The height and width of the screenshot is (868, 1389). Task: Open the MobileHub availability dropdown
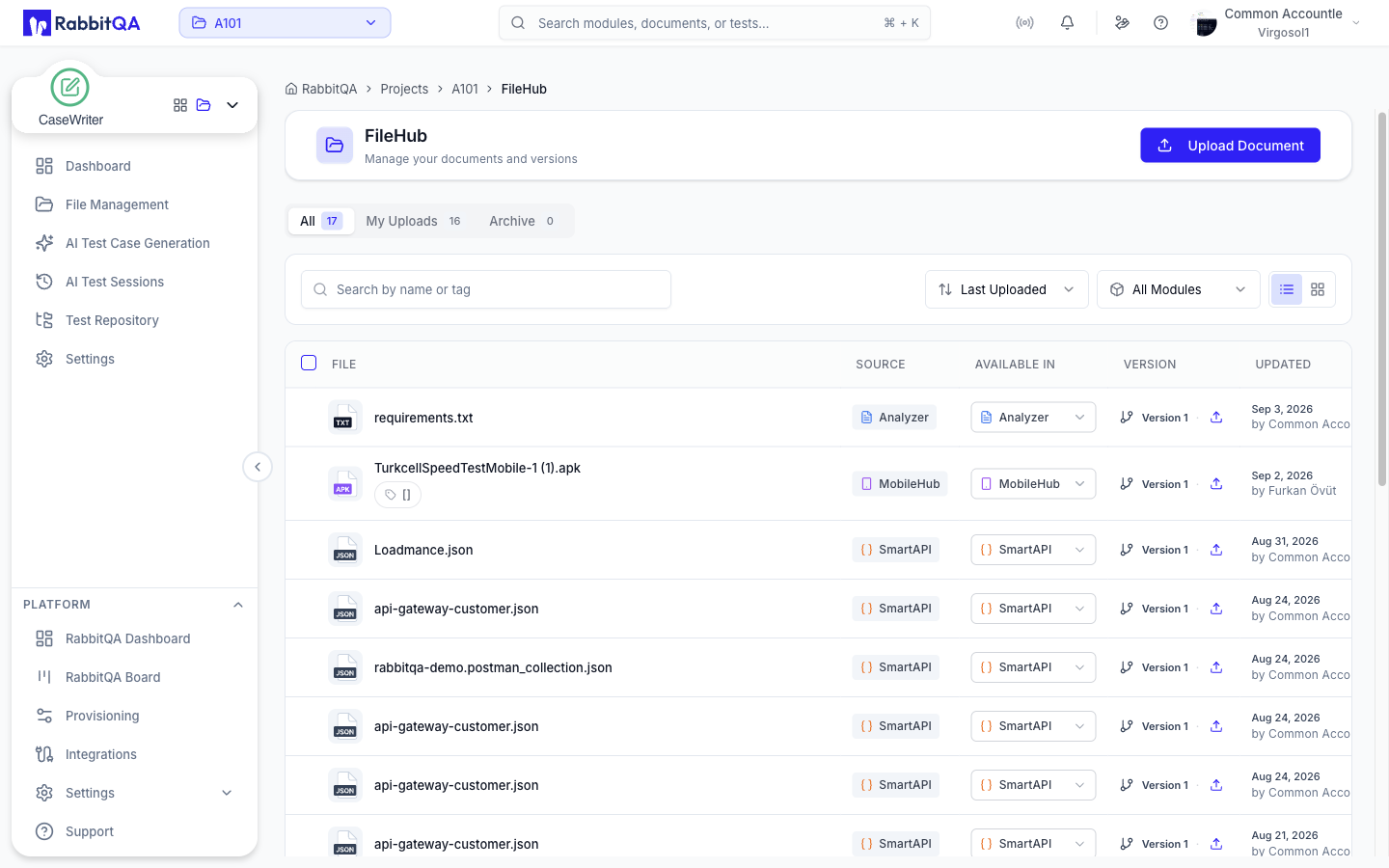click(1033, 484)
